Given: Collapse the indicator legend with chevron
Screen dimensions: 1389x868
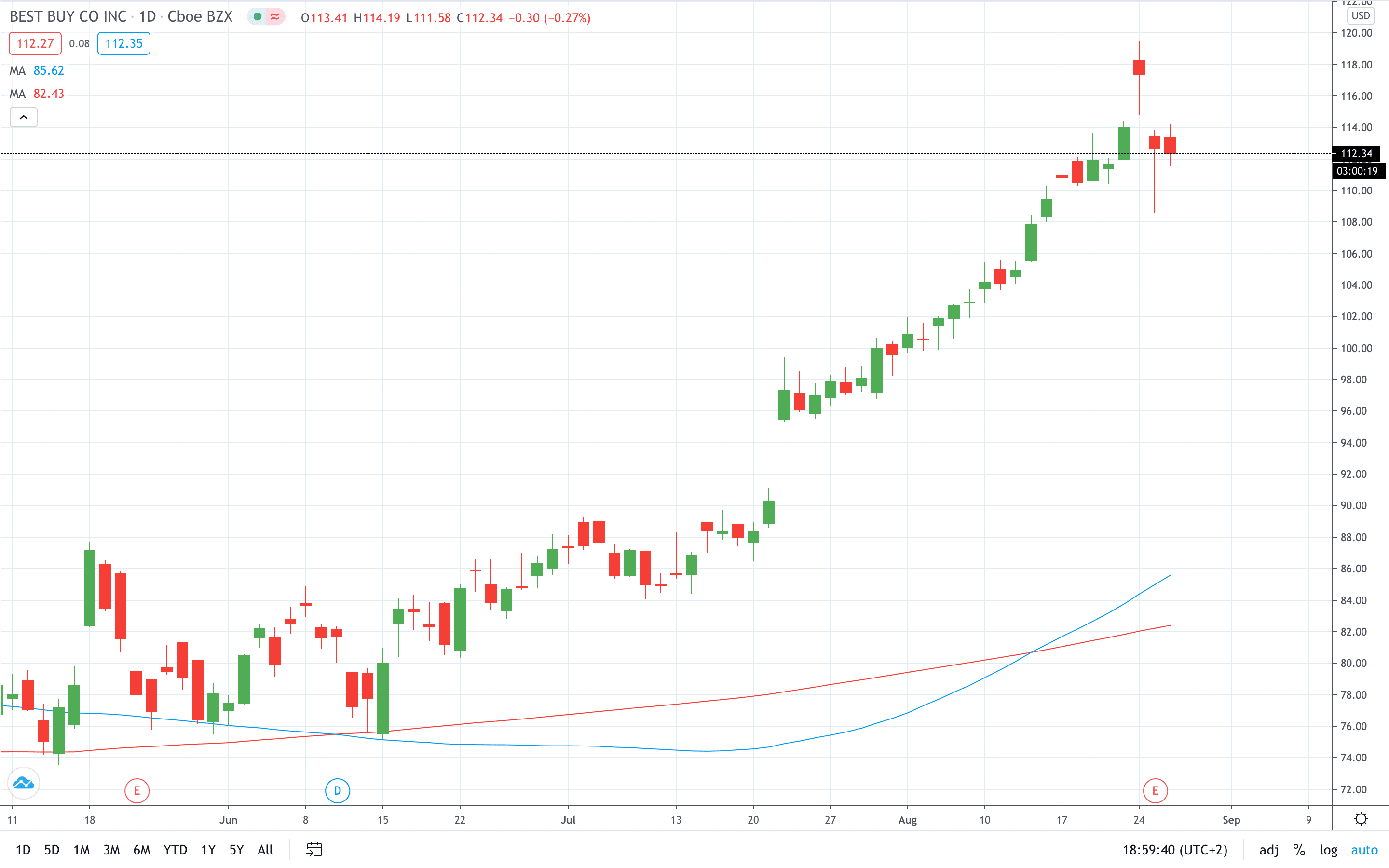Looking at the screenshot, I should (24, 118).
